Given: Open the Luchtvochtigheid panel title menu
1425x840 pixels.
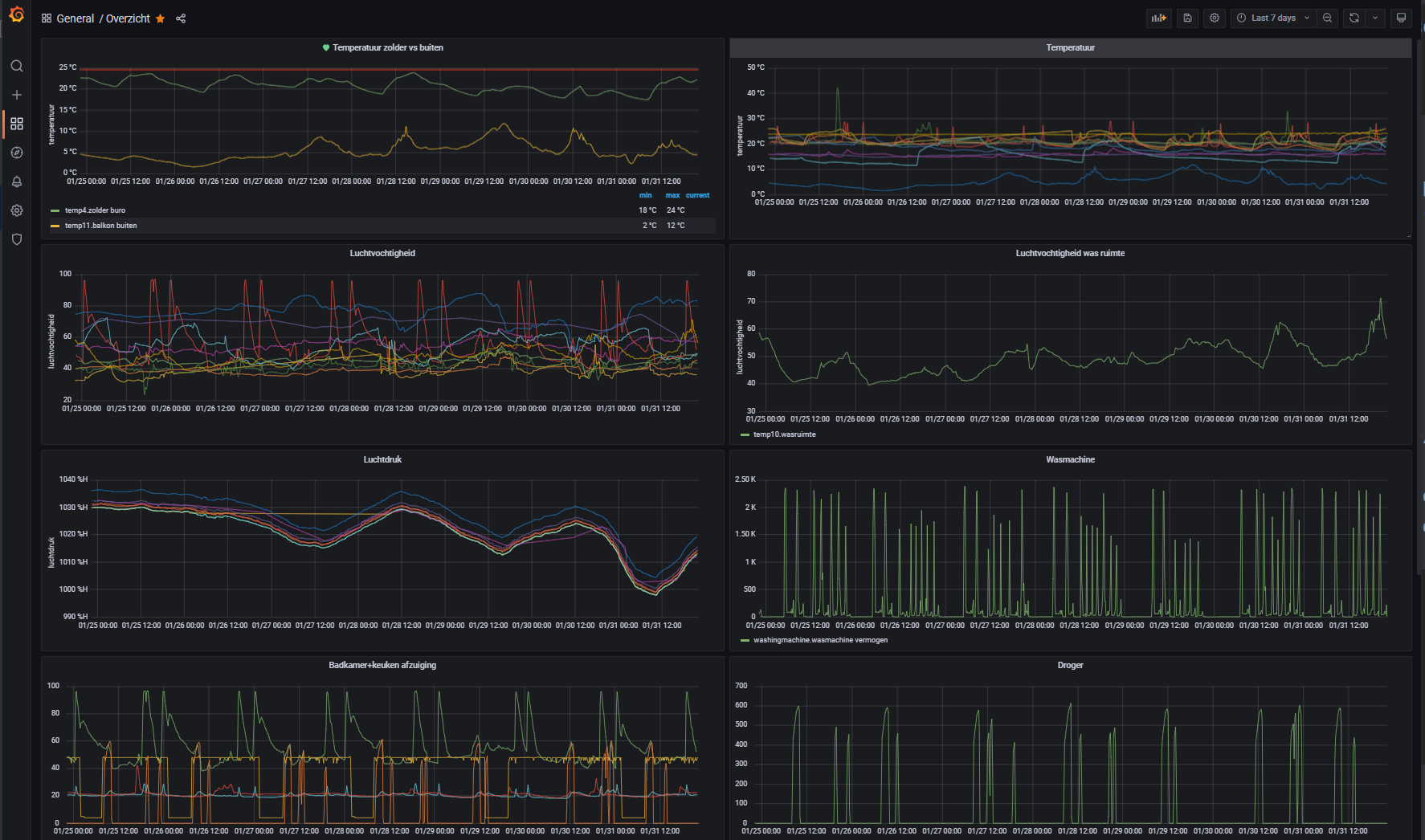Looking at the screenshot, I should [x=382, y=253].
